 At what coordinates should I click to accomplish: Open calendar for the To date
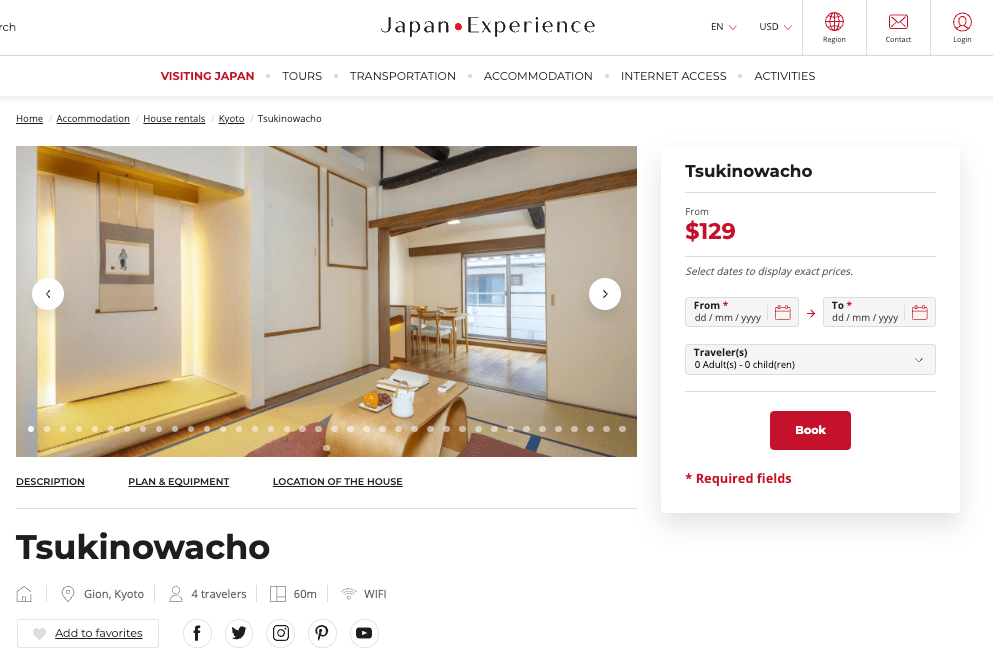click(920, 312)
